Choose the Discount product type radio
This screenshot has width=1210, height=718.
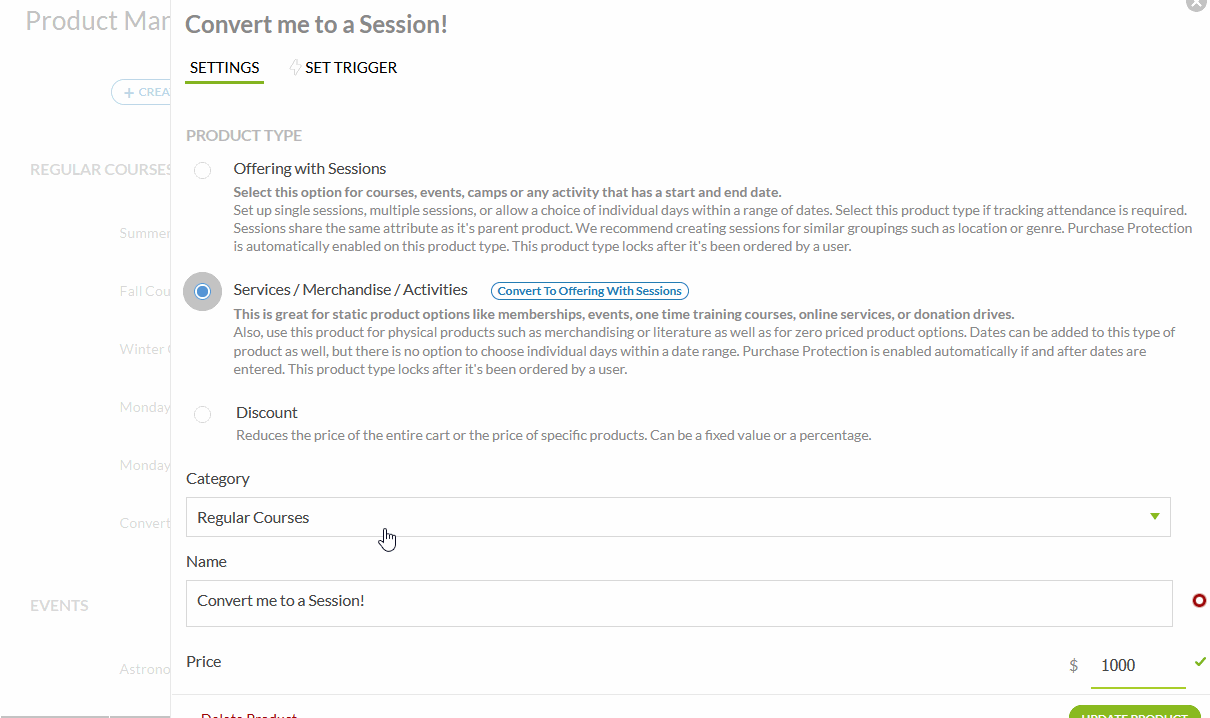203,414
